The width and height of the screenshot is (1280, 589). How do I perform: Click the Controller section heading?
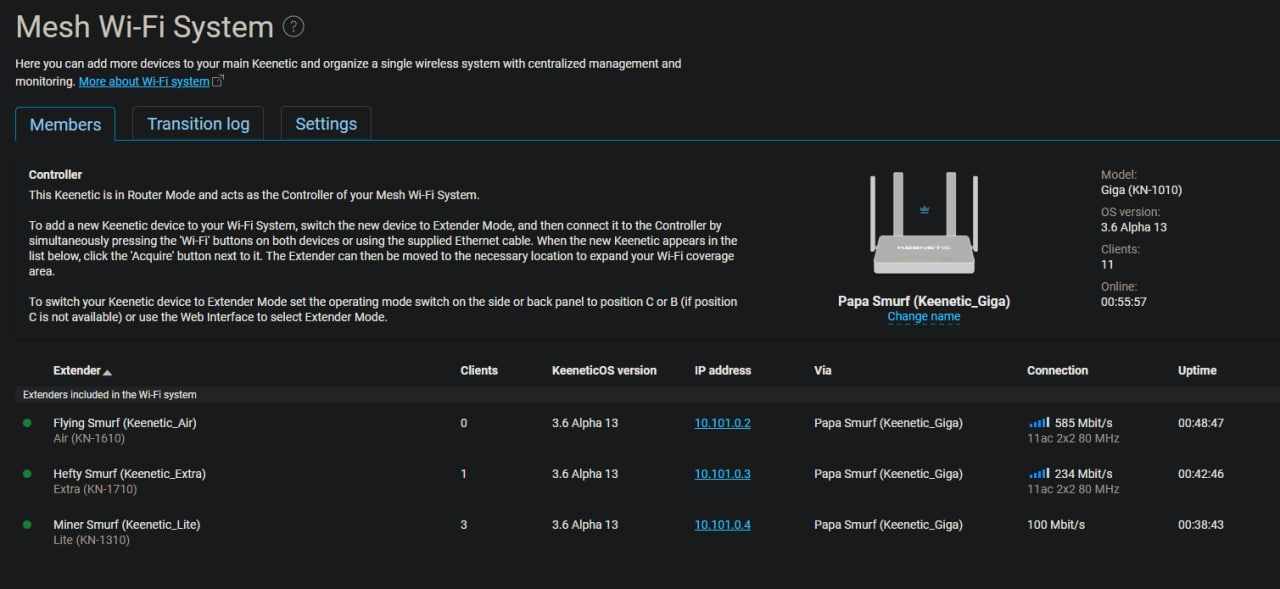click(x=55, y=175)
